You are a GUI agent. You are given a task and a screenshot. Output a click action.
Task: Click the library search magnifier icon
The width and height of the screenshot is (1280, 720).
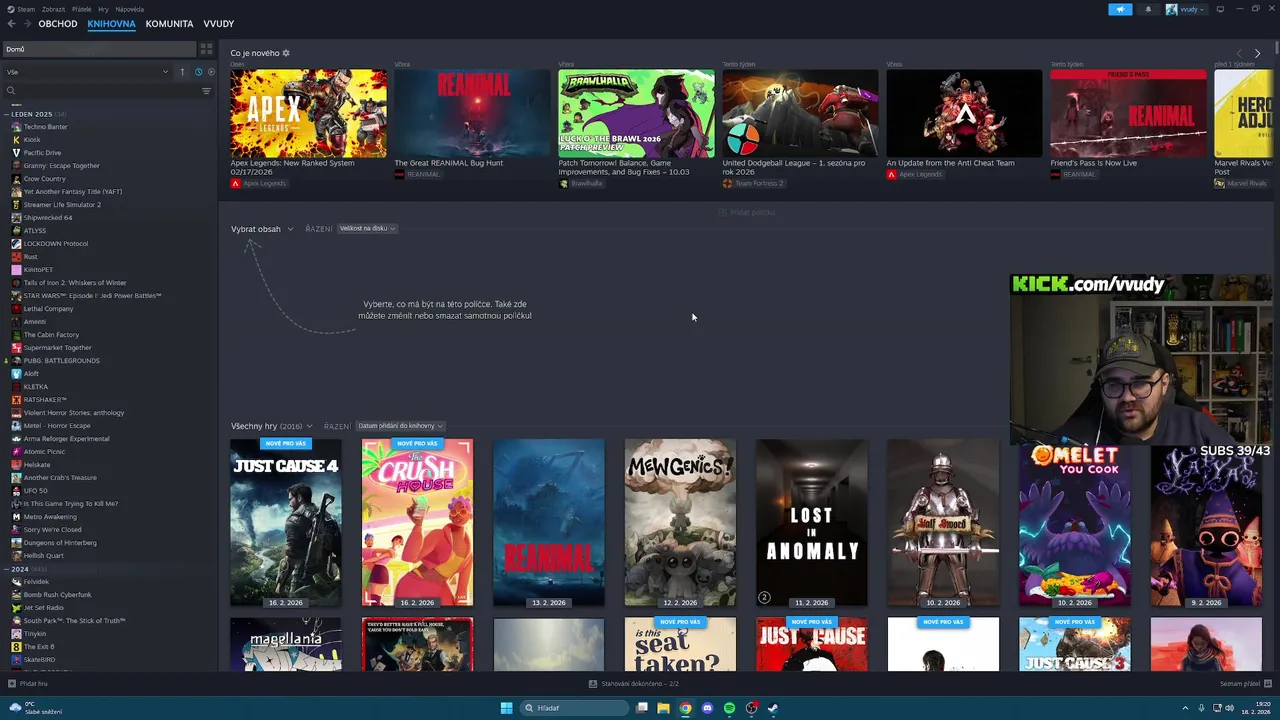point(11,91)
